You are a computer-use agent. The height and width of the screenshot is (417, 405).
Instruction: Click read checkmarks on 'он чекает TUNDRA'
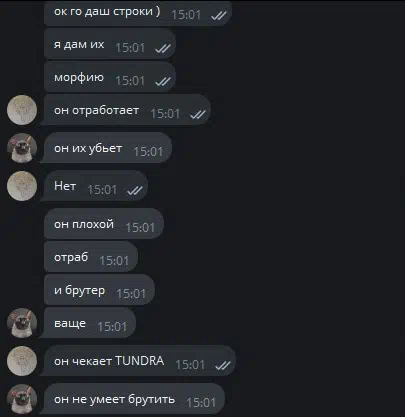[x=223, y=366]
